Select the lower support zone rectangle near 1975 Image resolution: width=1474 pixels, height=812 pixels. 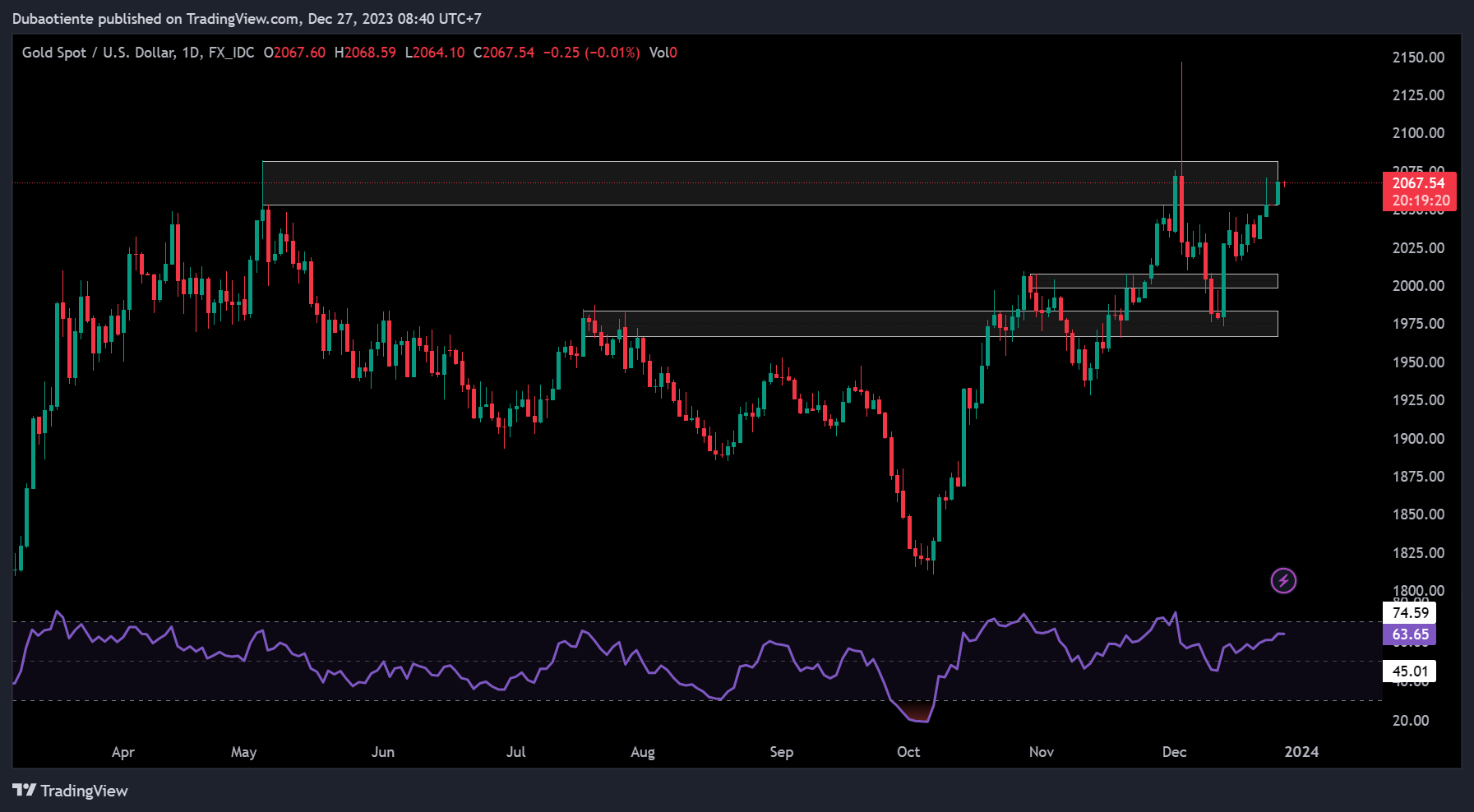tap(931, 324)
